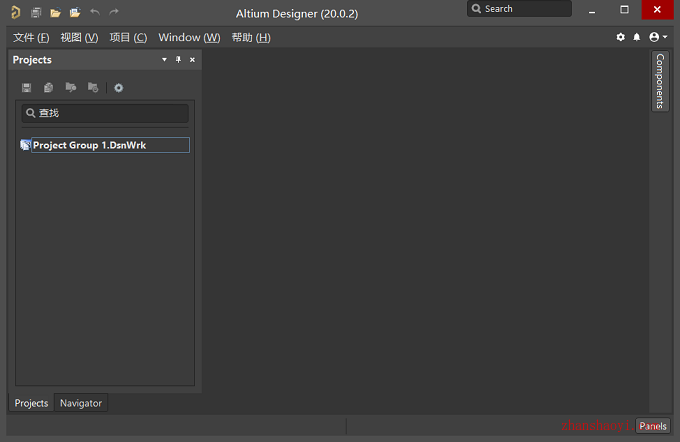The height and width of the screenshot is (442, 680).
Task: Click Compile project icon in Projects panel
Action: (49, 88)
